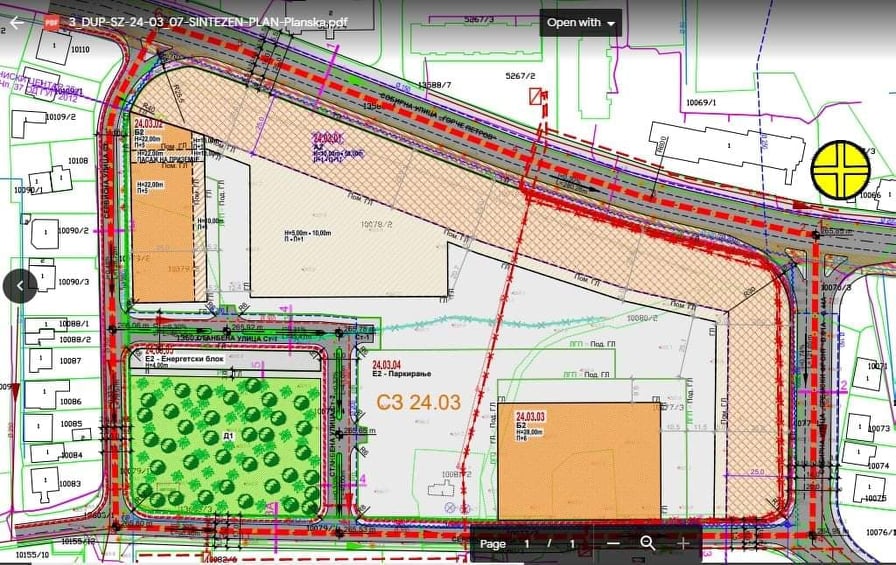Image resolution: width=896 pixels, height=565 pixels.
Task: Click the SINTEZEN-PLAN-Planska.pdf file name
Action: tap(208, 22)
